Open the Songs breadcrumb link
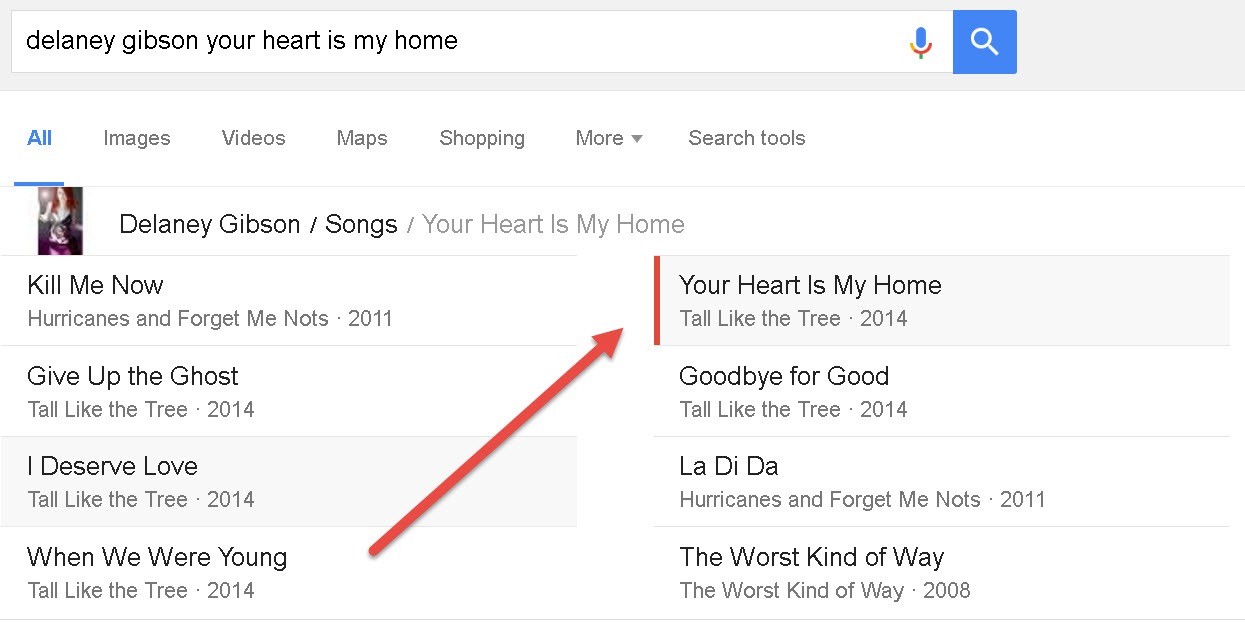This screenshot has height=640, width=1245. (x=361, y=224)
